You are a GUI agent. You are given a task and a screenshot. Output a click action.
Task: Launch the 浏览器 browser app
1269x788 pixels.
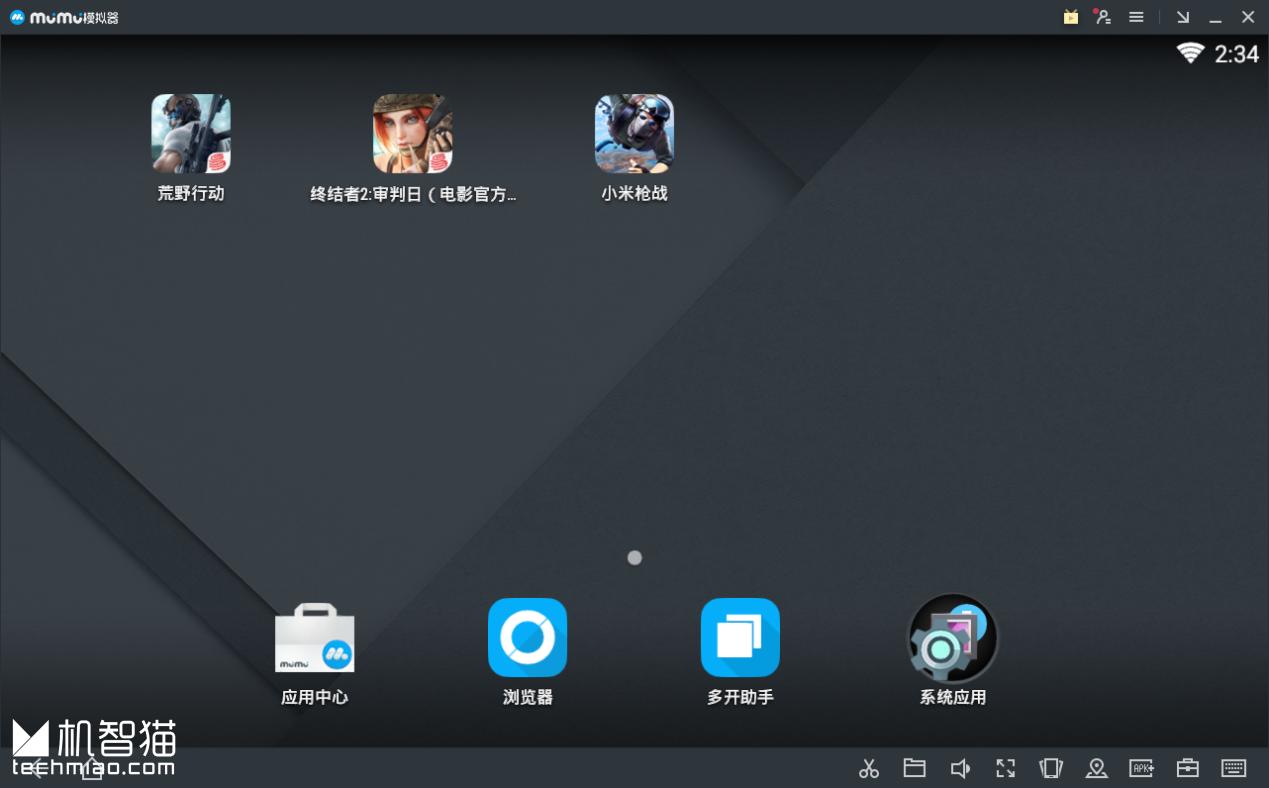(528, 638)
